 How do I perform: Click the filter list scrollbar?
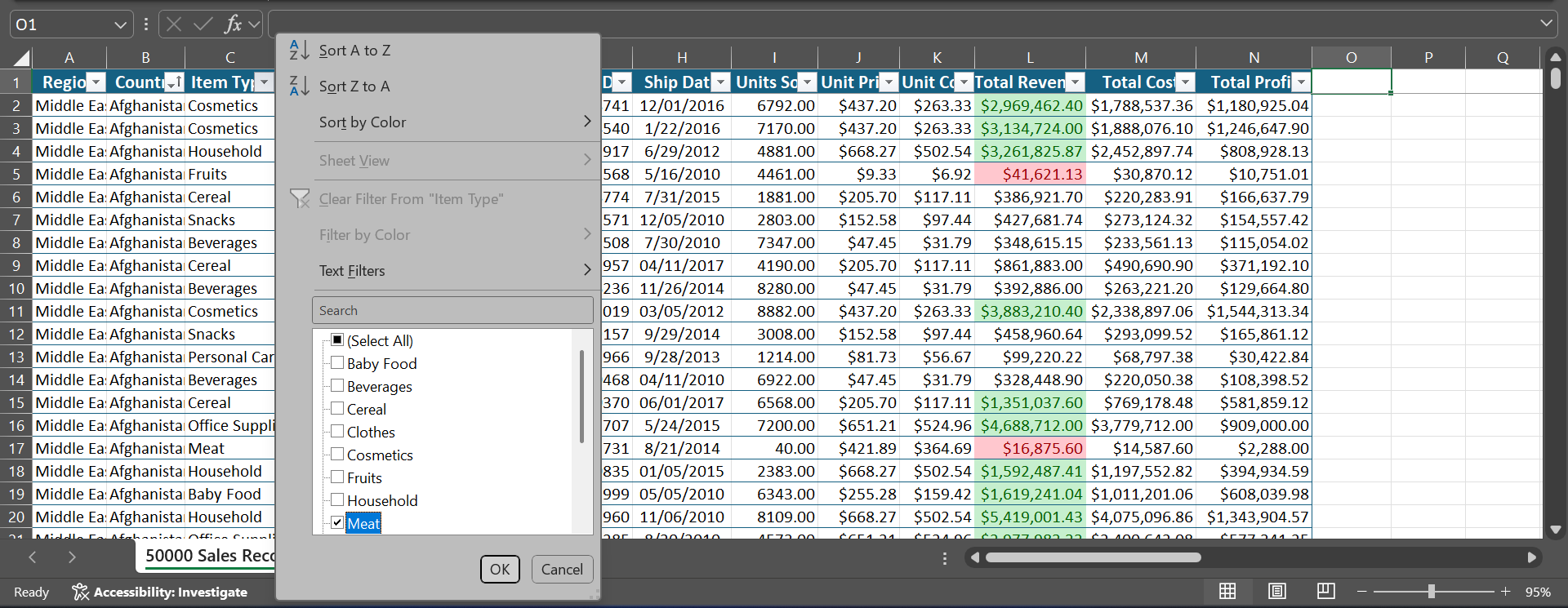point(581,397)
